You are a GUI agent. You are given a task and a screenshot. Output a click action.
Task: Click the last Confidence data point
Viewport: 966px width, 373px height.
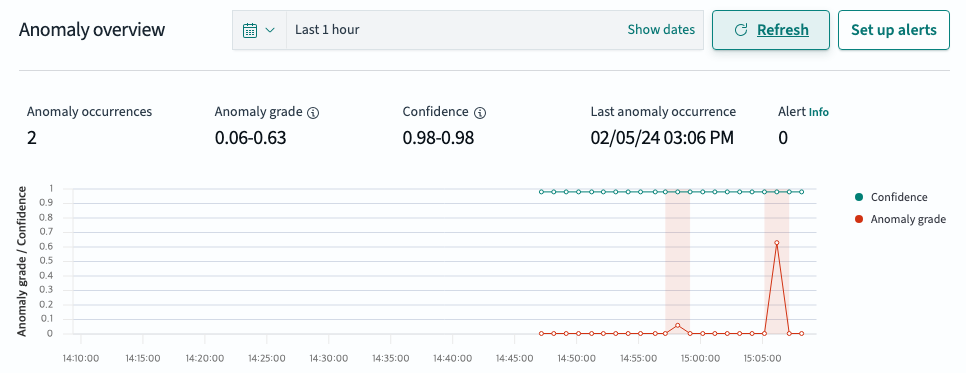click(x=802, y=192)
